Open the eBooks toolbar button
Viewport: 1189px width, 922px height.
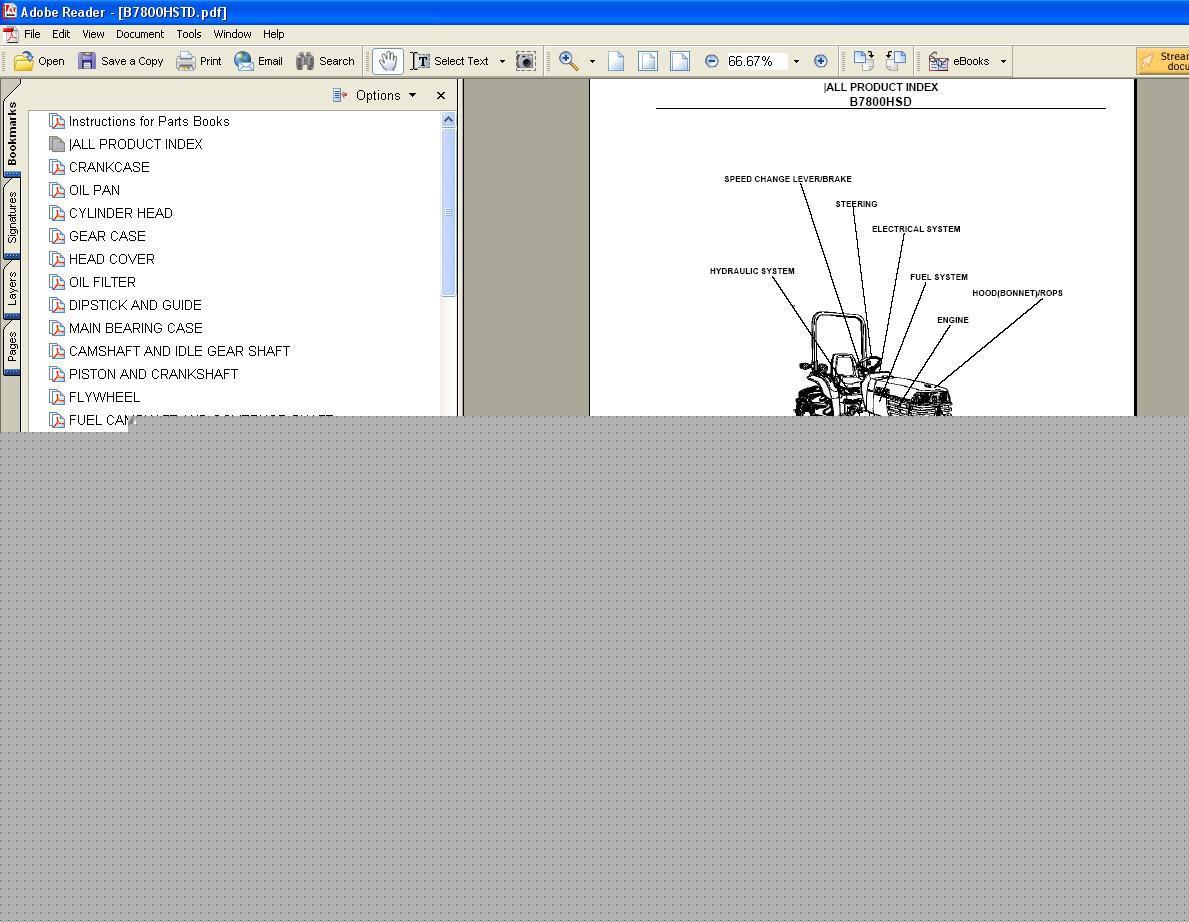click(x=959, y=61)
